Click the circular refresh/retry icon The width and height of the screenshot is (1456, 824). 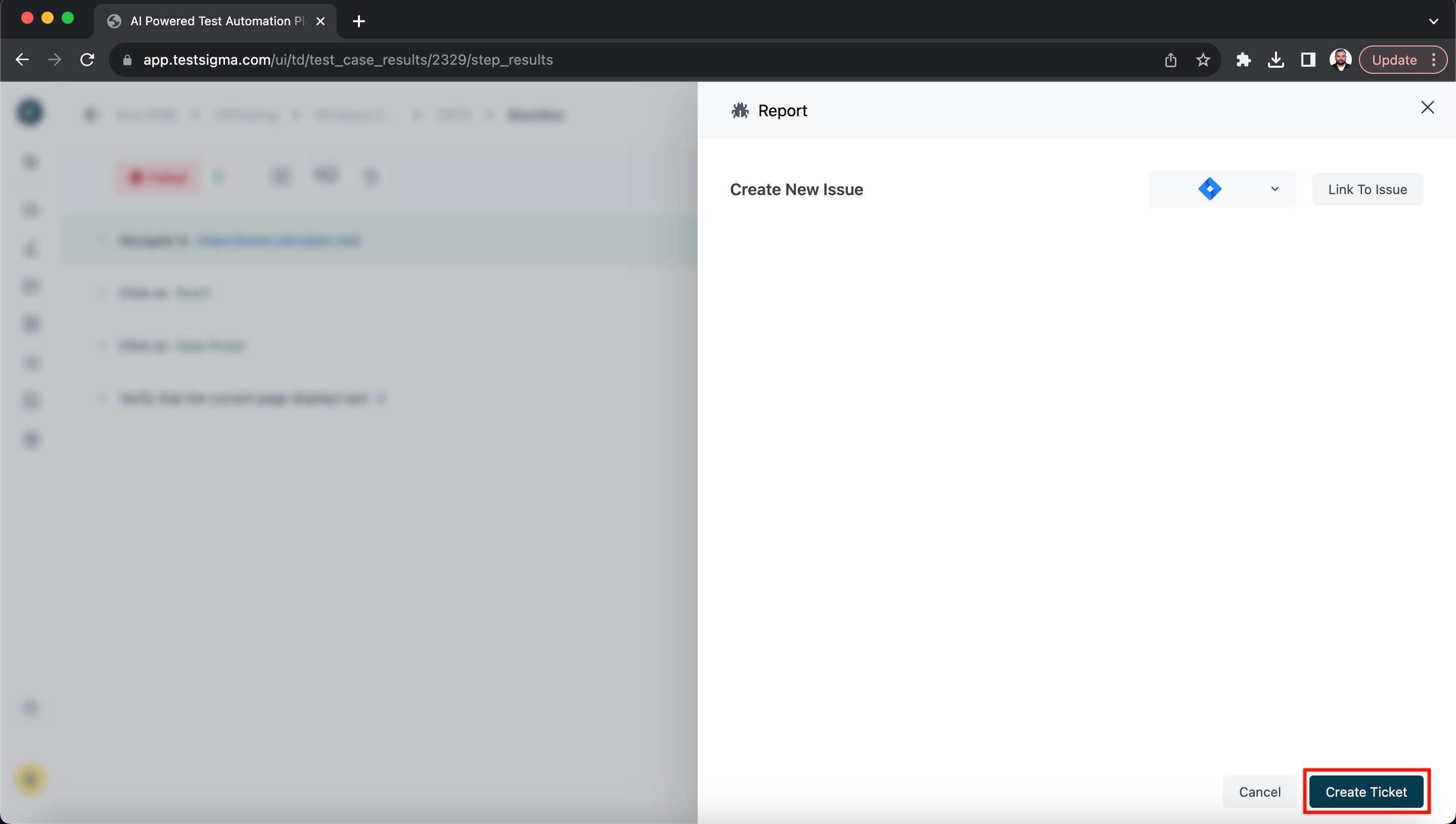coord(88,60)
